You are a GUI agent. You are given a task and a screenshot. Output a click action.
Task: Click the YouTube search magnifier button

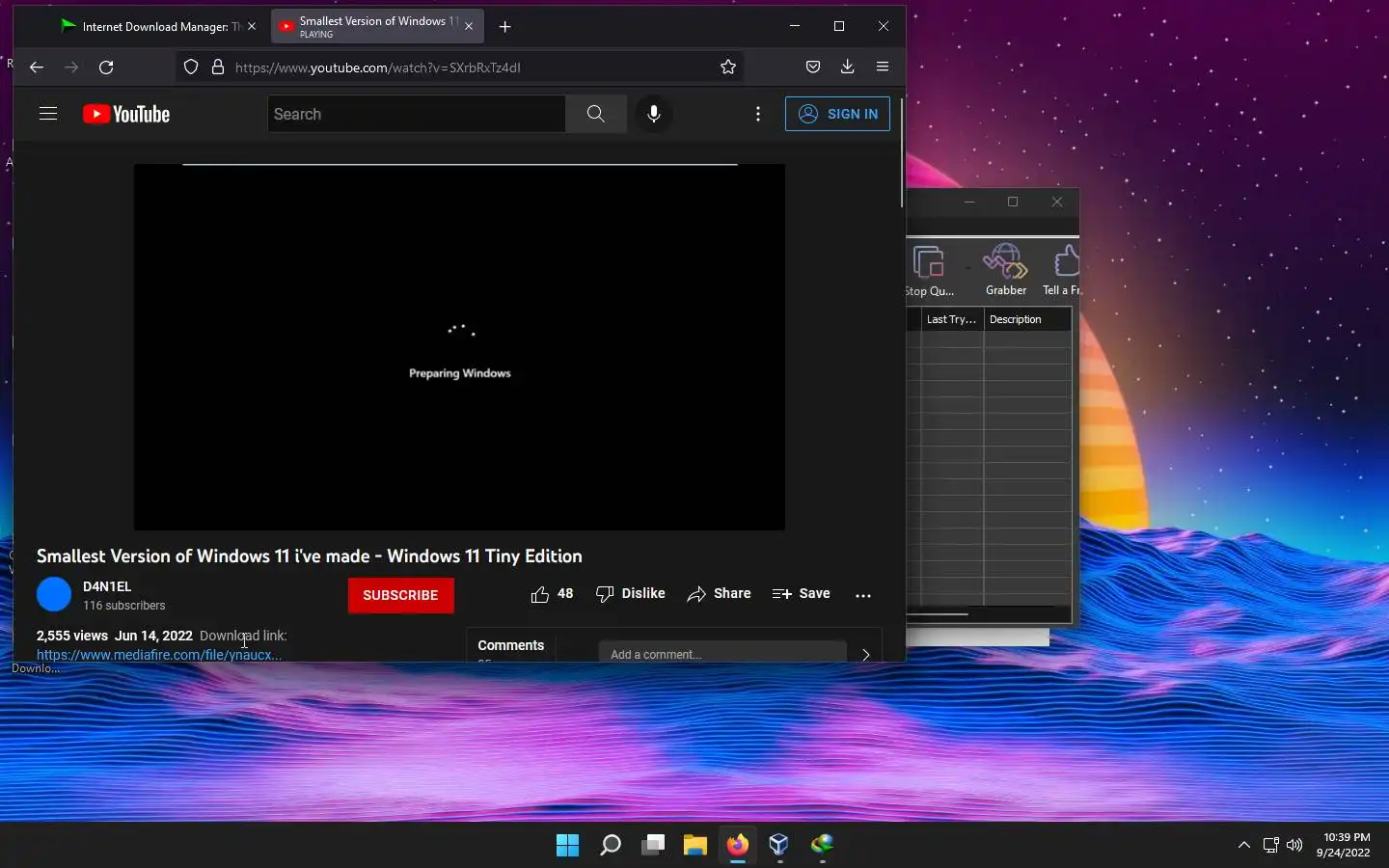[596, 114]
